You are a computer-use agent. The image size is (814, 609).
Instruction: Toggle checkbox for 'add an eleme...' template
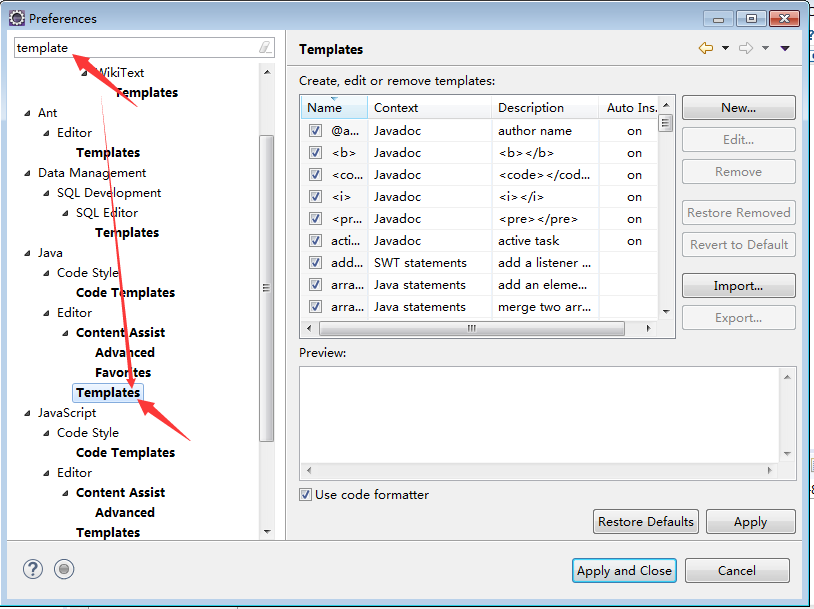click(x=315, y=285)
